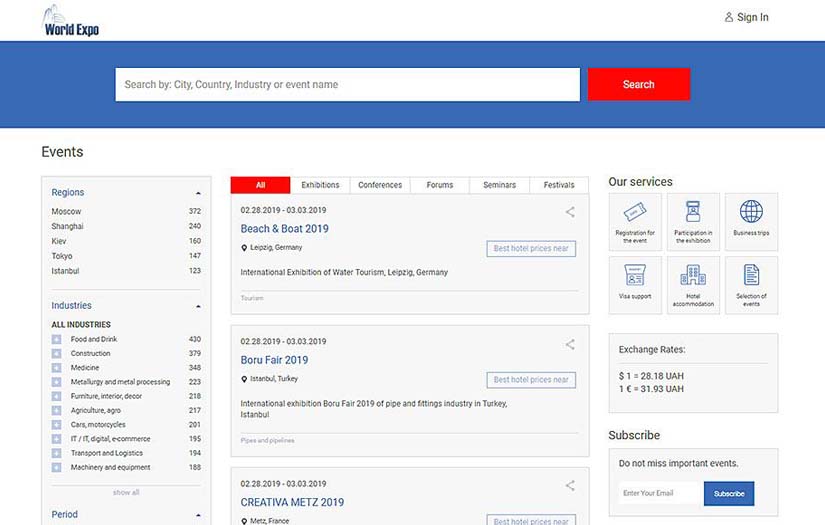
Task: Best hotel prices near for Boru Fair
Action: tap(531, 380)
